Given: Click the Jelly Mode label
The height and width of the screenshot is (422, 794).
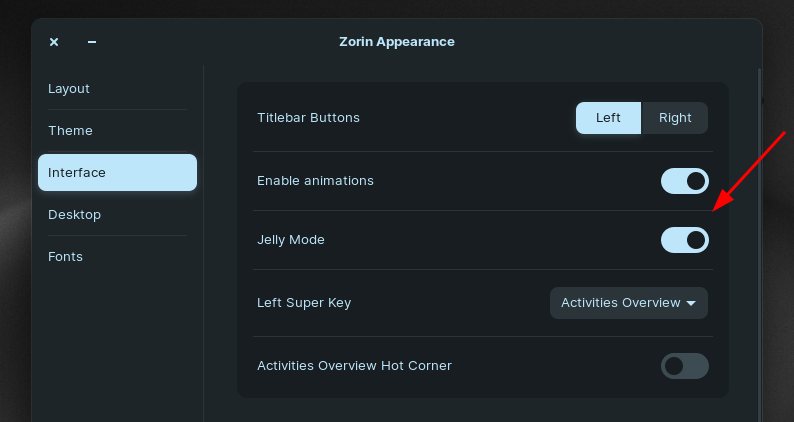Looking at the screenshot, I should pos(291,240).
